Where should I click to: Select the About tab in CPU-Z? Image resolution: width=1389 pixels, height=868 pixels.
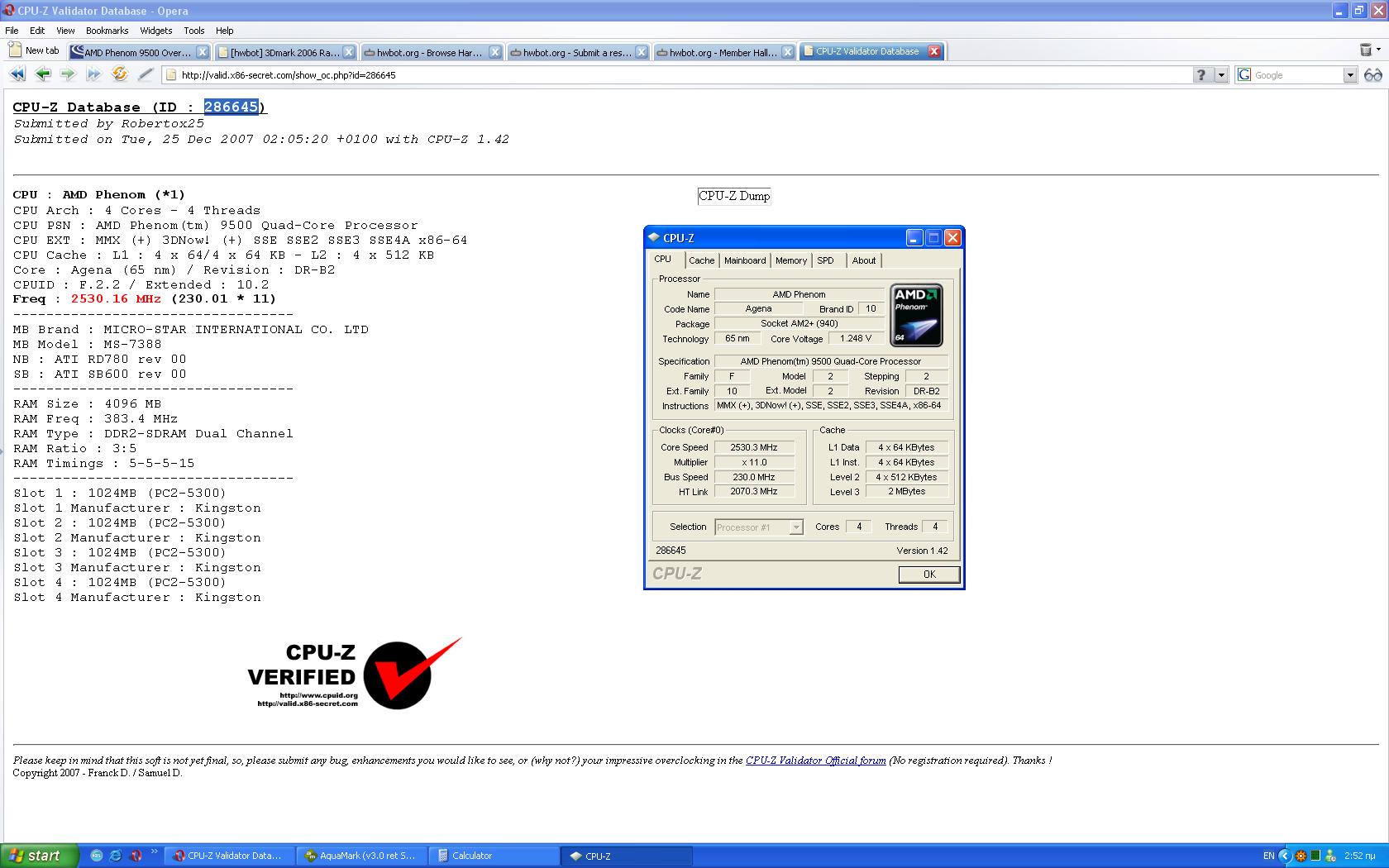(x=864, y=260)
